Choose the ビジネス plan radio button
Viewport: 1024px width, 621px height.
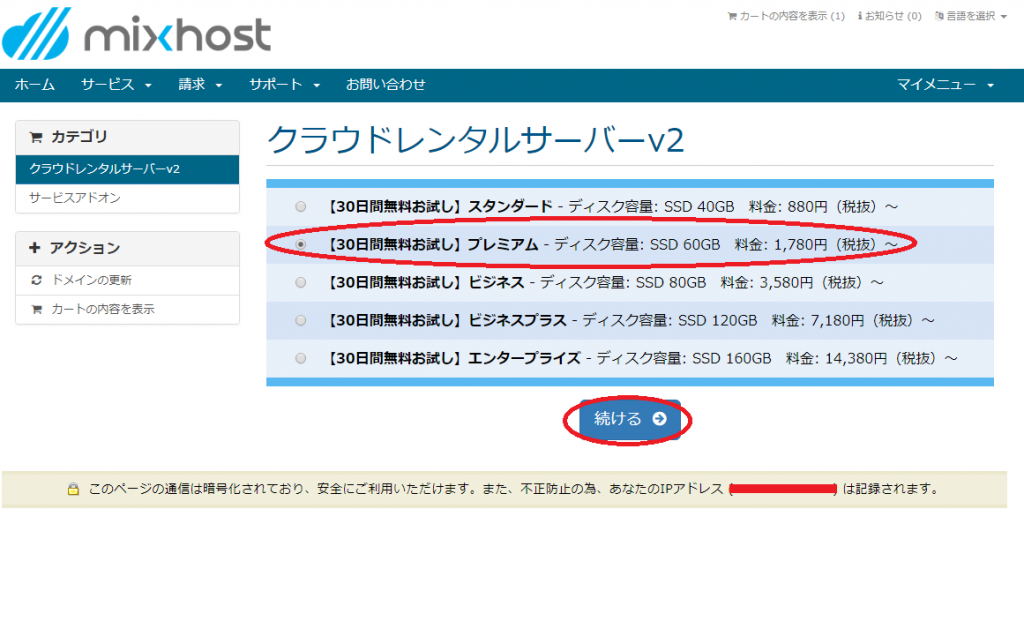[x=301, y=282]
